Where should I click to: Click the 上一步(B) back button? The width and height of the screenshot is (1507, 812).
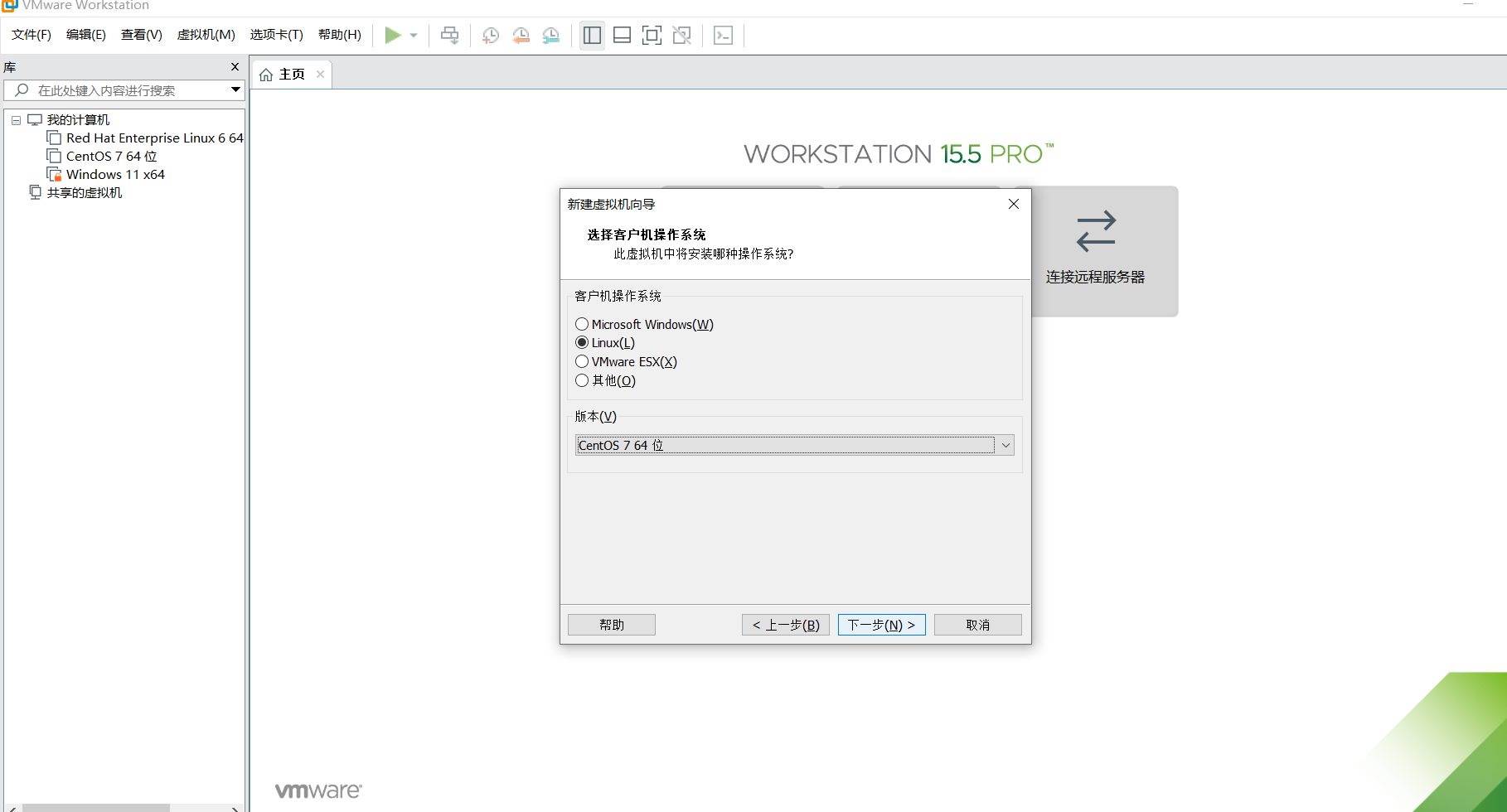click(x=786, y=625)
